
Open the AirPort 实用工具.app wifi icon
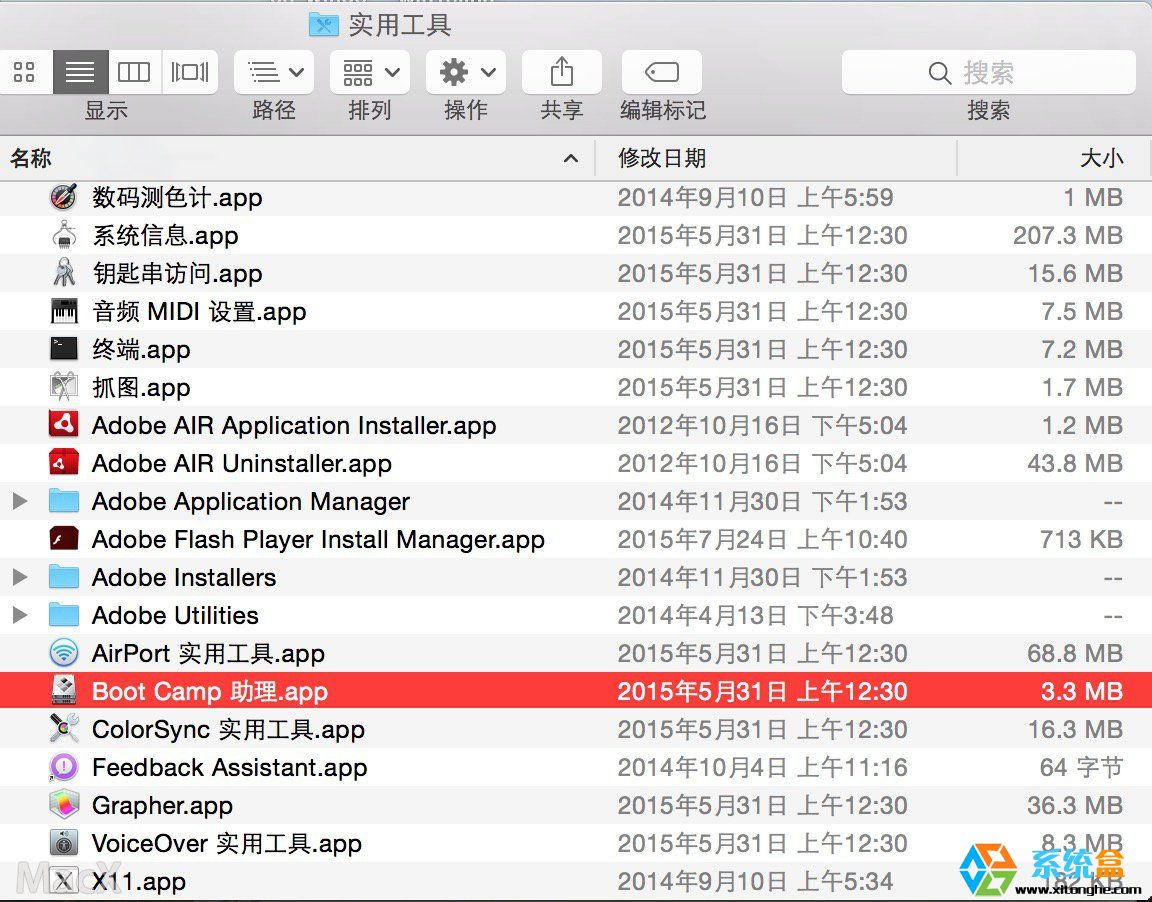[x=63, y=653]
